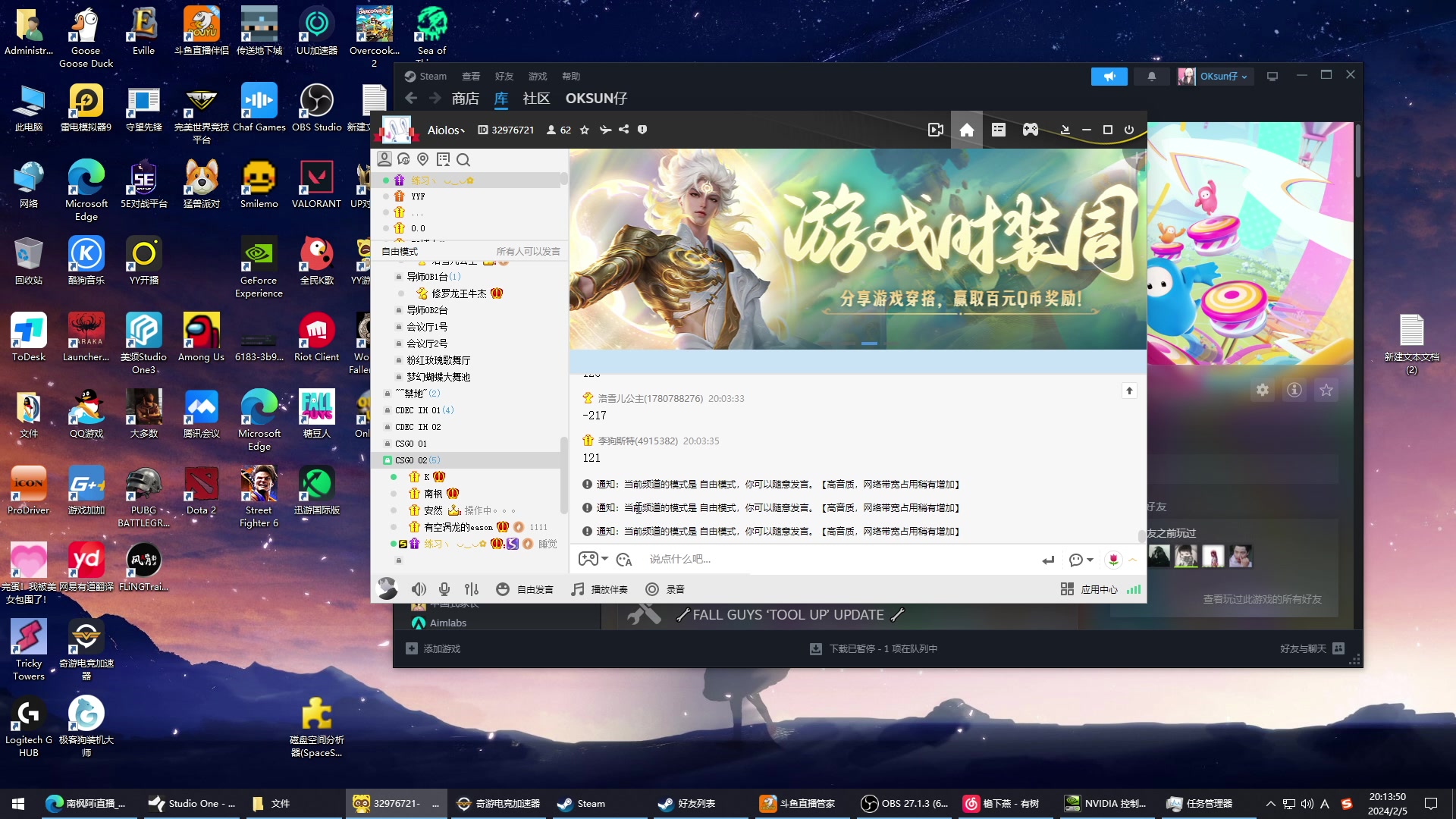Viewport: 1456px width, 819px height.
Task: Click Steam announcement megaphone button
Action: (x=1109, y=77)
